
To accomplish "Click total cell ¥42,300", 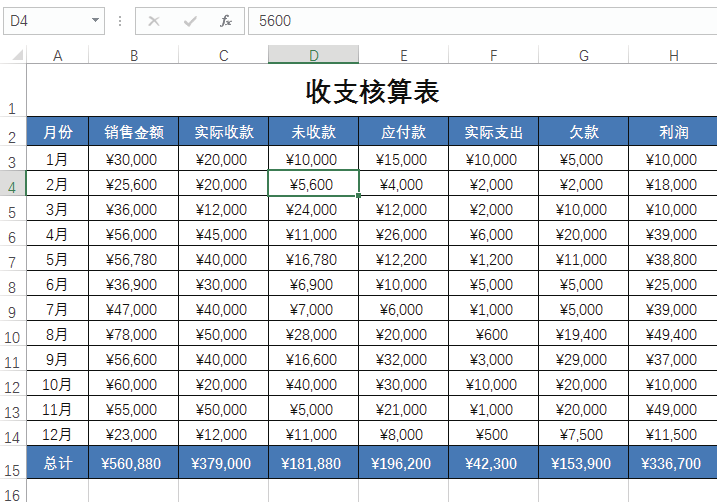I will click(494, 463).
